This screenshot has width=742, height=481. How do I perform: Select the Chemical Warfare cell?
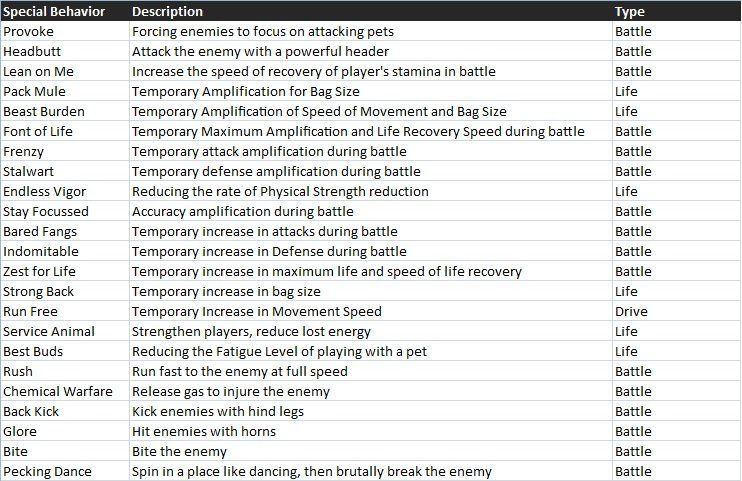point(58,391)
